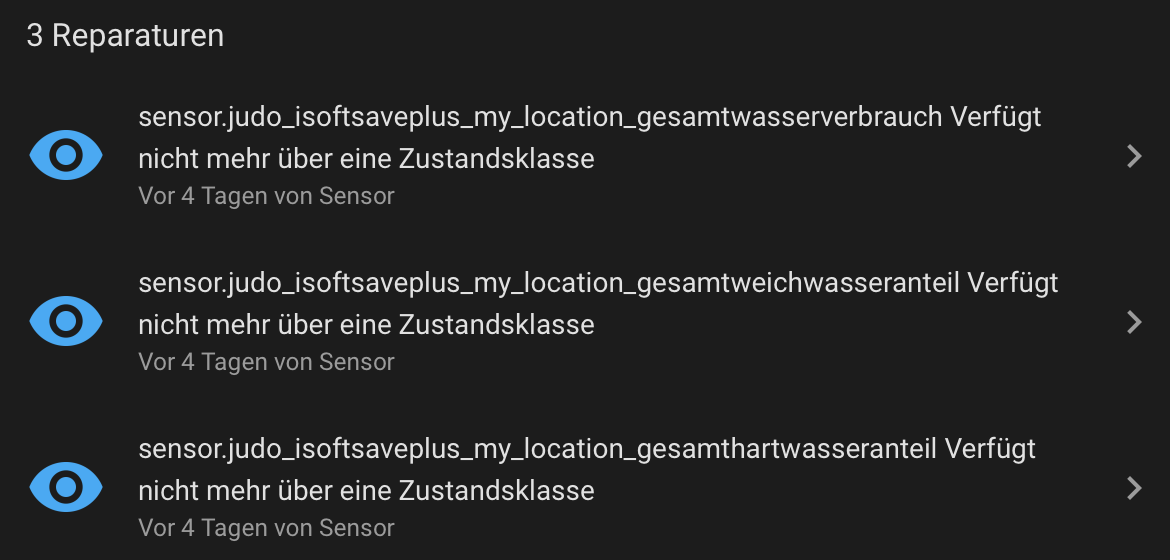Screen dimensions: 1170x560
Task: Click eye icon beside gesamtwasserverbrauch repair
Action: 66,155
